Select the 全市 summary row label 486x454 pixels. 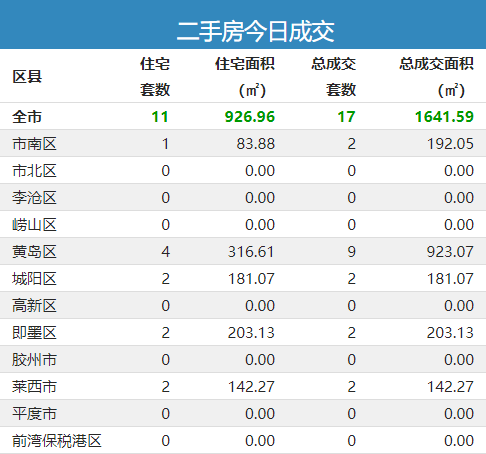point(27,117)
